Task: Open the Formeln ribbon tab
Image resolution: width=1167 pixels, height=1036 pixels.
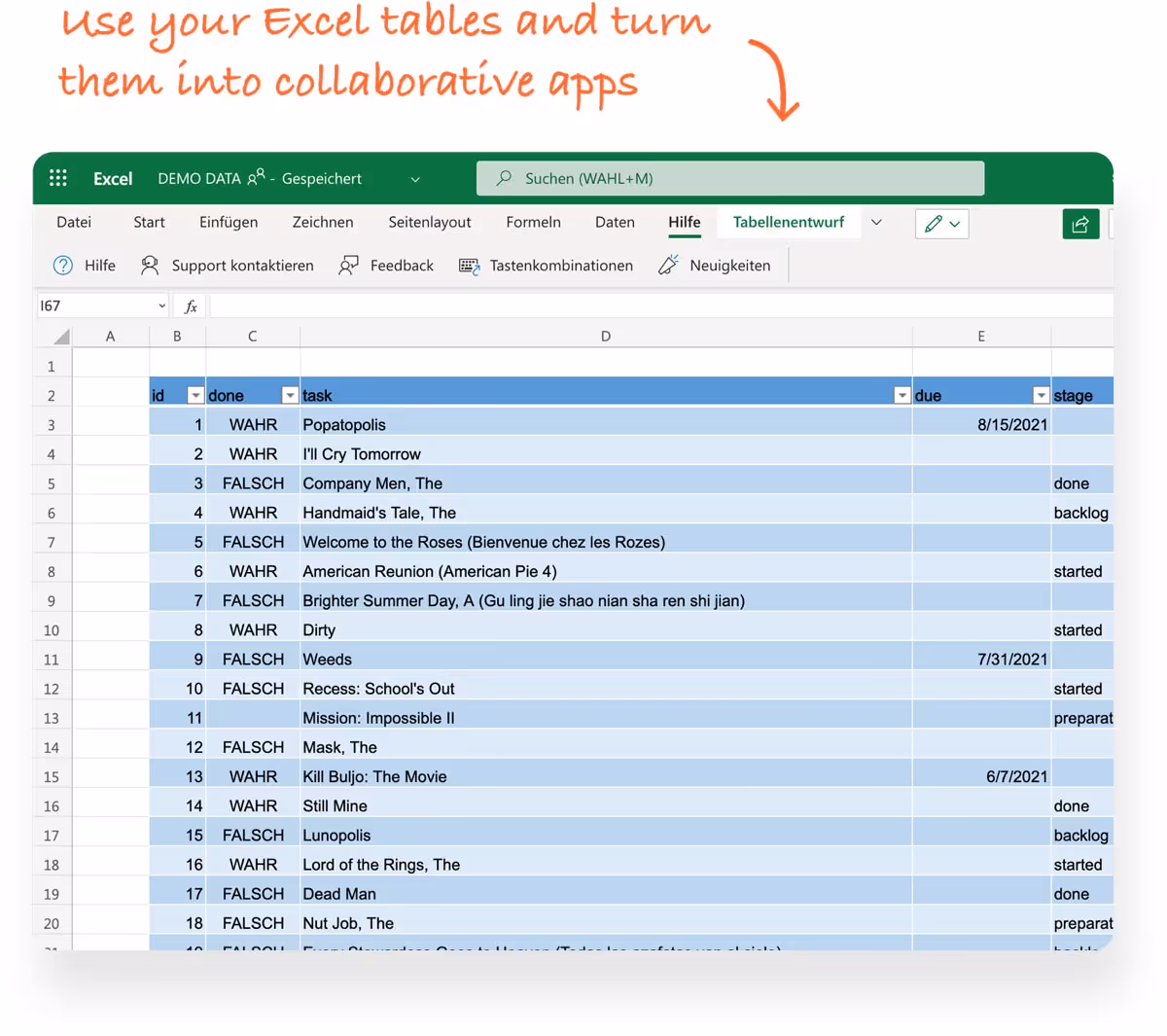Action: click(x=533, y=222)
